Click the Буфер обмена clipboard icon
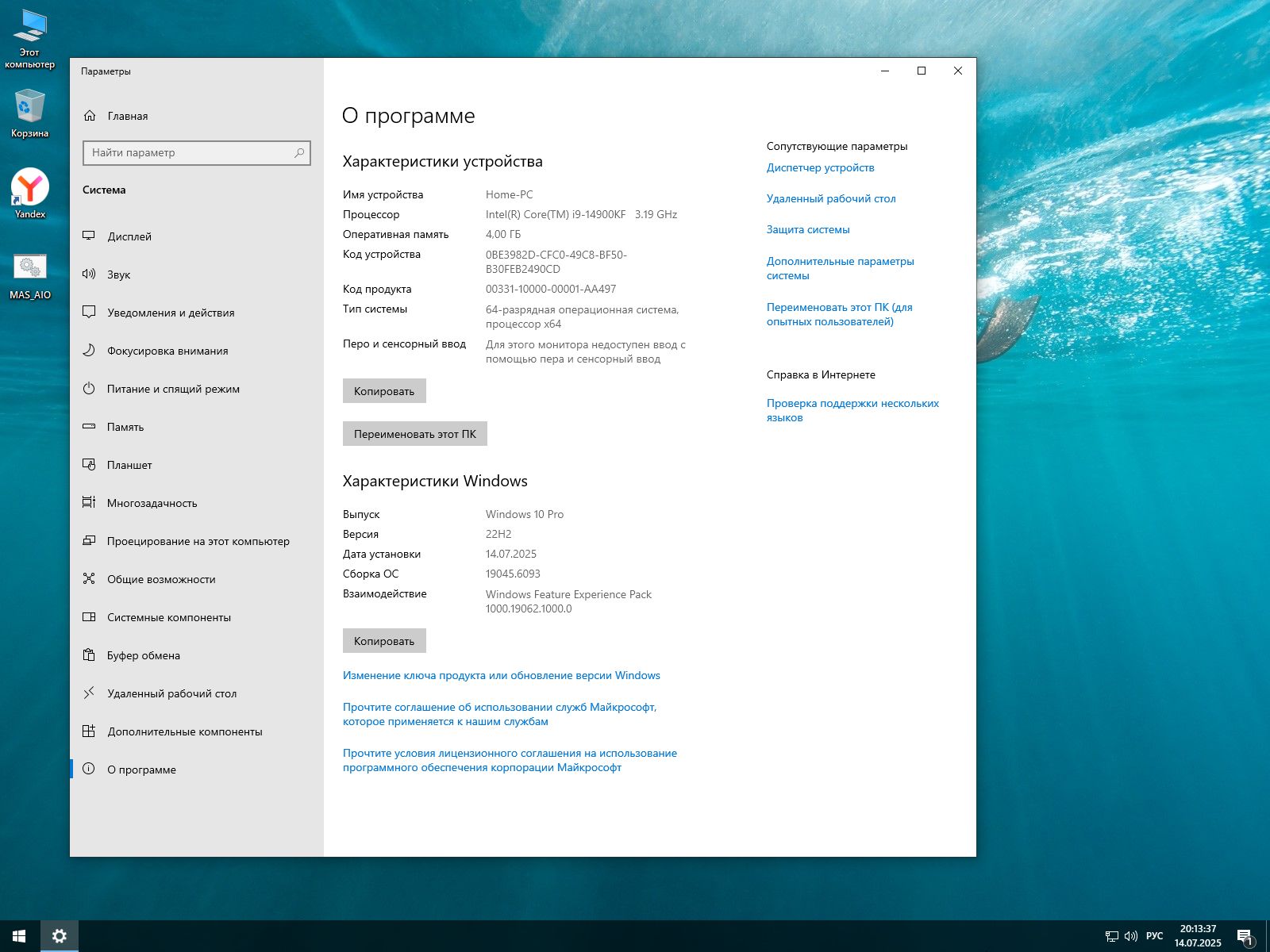1270x952 pixels. coord(89,655)
